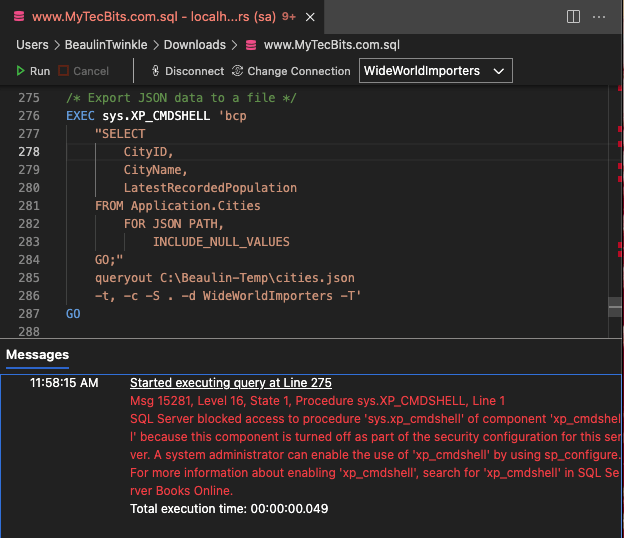Select the www.MyTecBits.com.sql editor tab
This screenshot has height=538, width=624.
pos(150,17)
